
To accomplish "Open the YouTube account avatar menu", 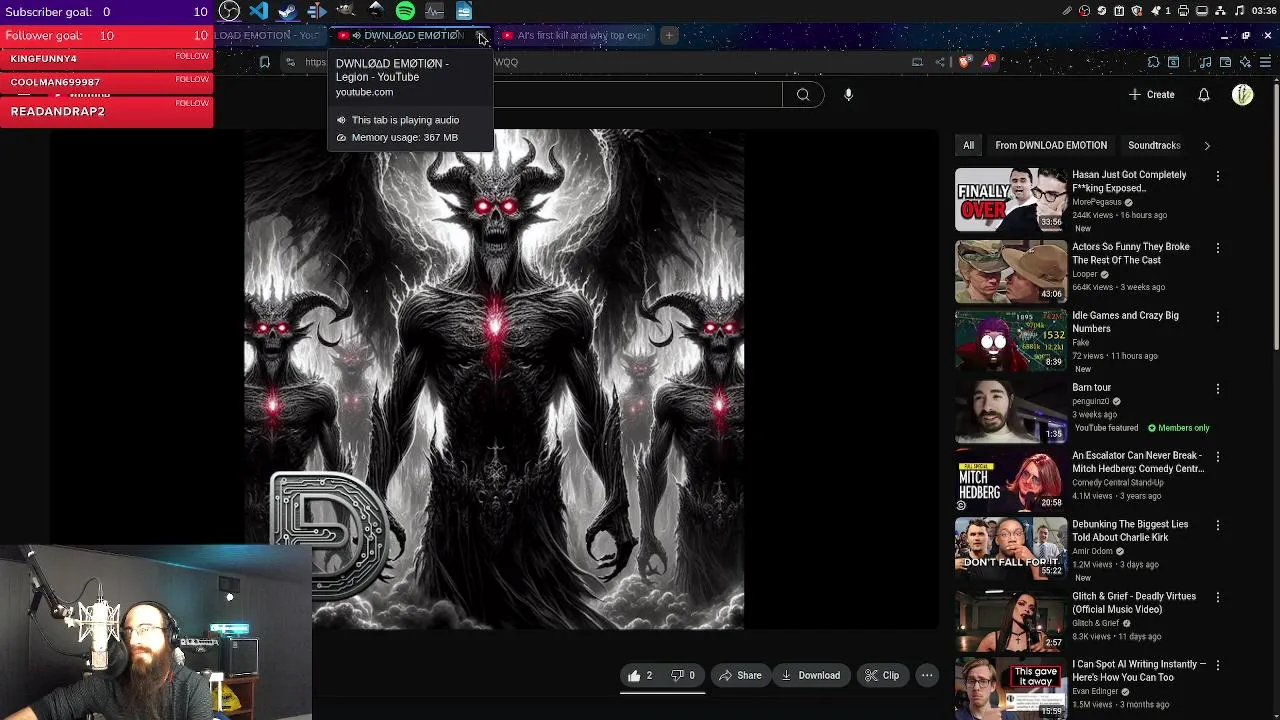I will (1243, 94).
